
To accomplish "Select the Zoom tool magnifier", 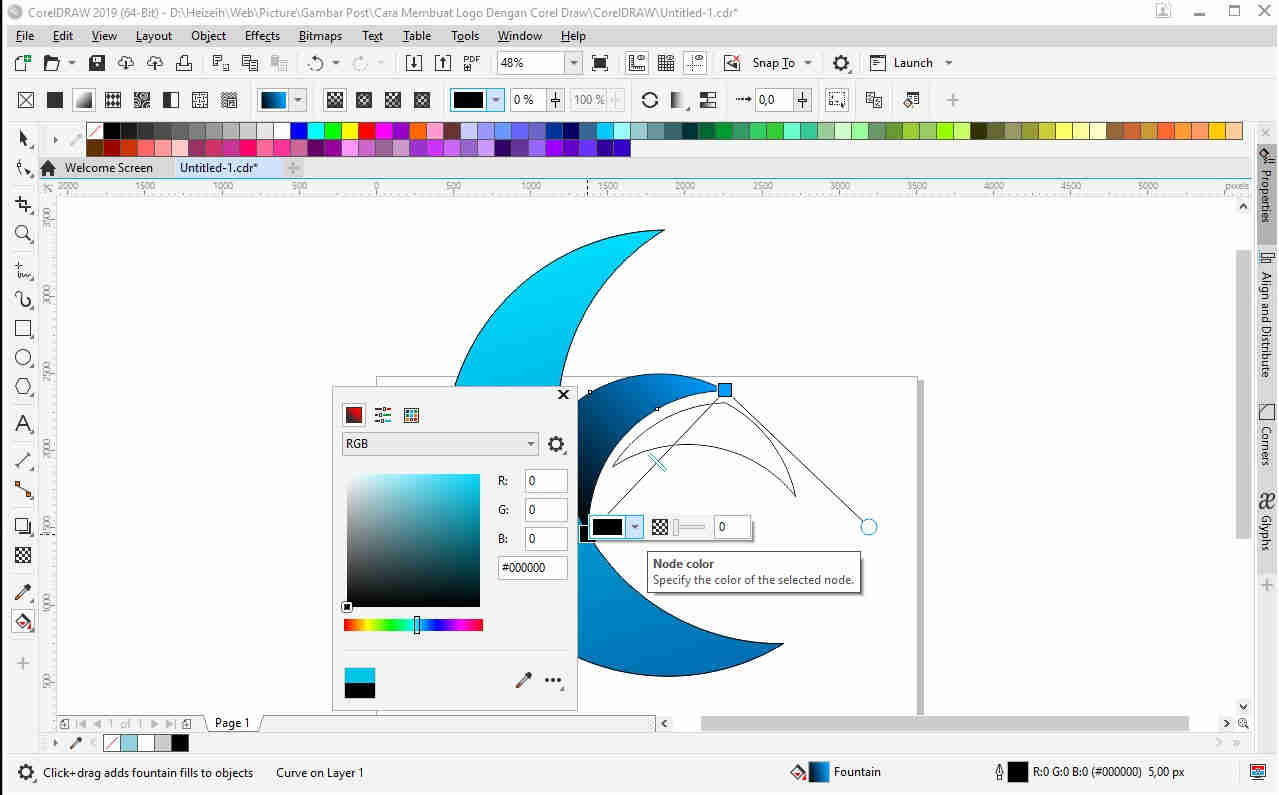I will pyautogui.click(x=24, y=234).
